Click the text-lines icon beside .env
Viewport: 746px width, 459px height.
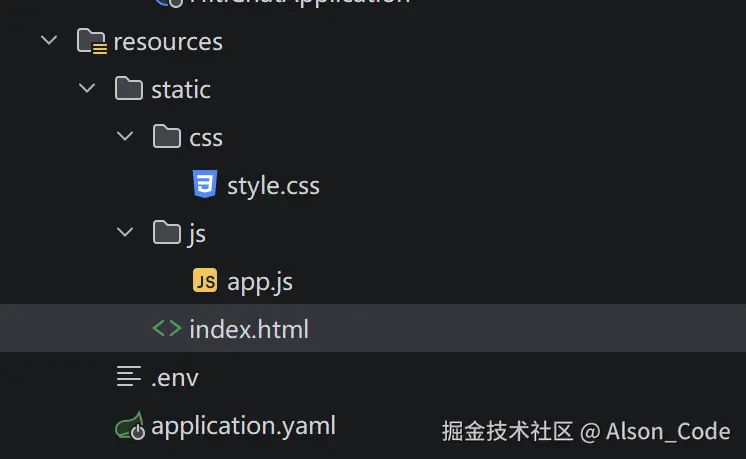click(x=129, y=376)
